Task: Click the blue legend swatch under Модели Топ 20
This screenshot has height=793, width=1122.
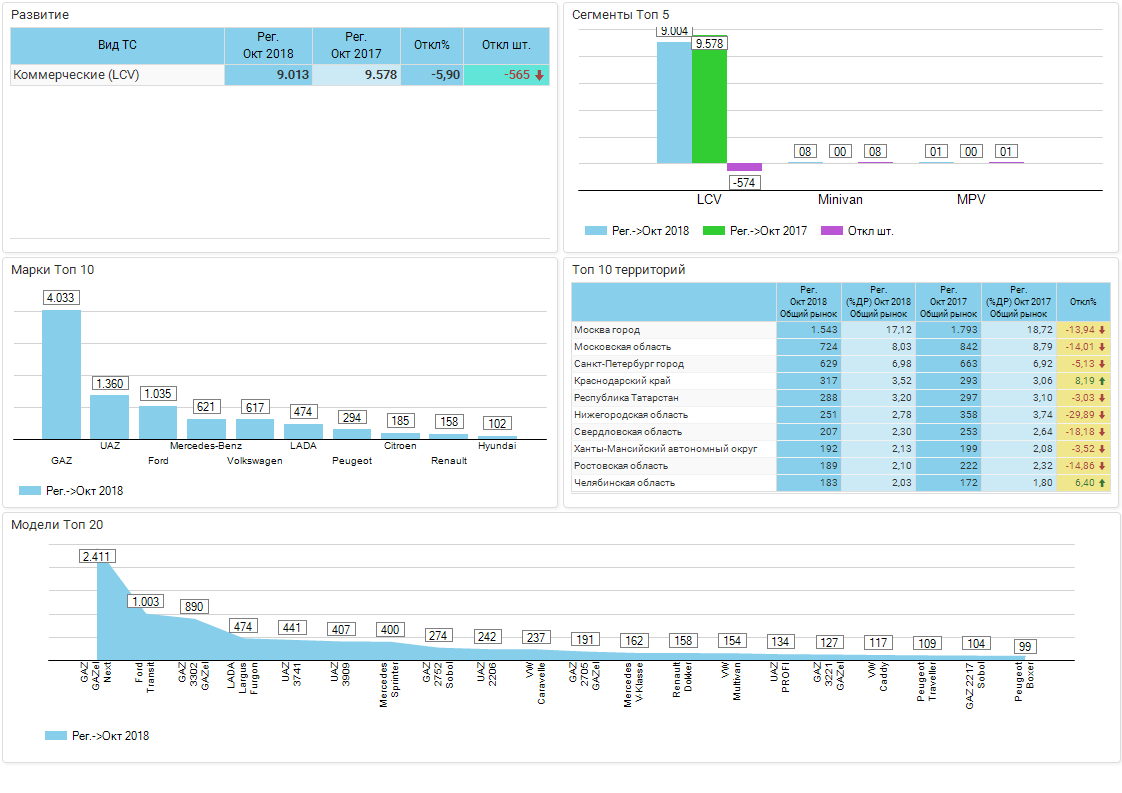Action: (56, 735)
